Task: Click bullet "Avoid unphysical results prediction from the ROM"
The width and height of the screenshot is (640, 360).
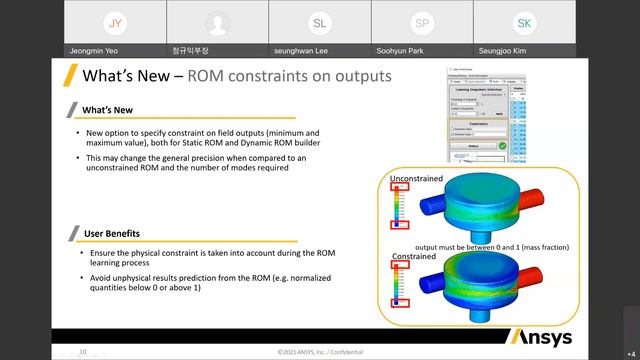Action: click(x=211, y=283)
